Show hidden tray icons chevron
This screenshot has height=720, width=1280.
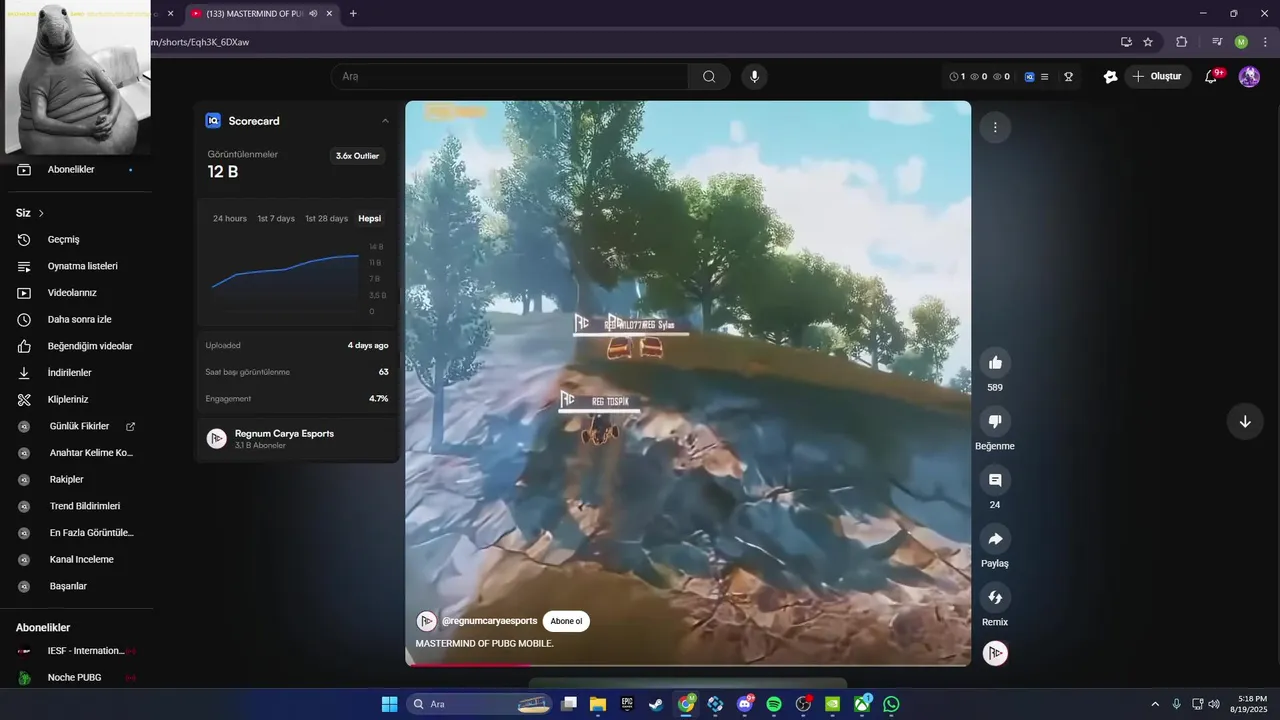pyautogui.click(x=1155, y=704)
